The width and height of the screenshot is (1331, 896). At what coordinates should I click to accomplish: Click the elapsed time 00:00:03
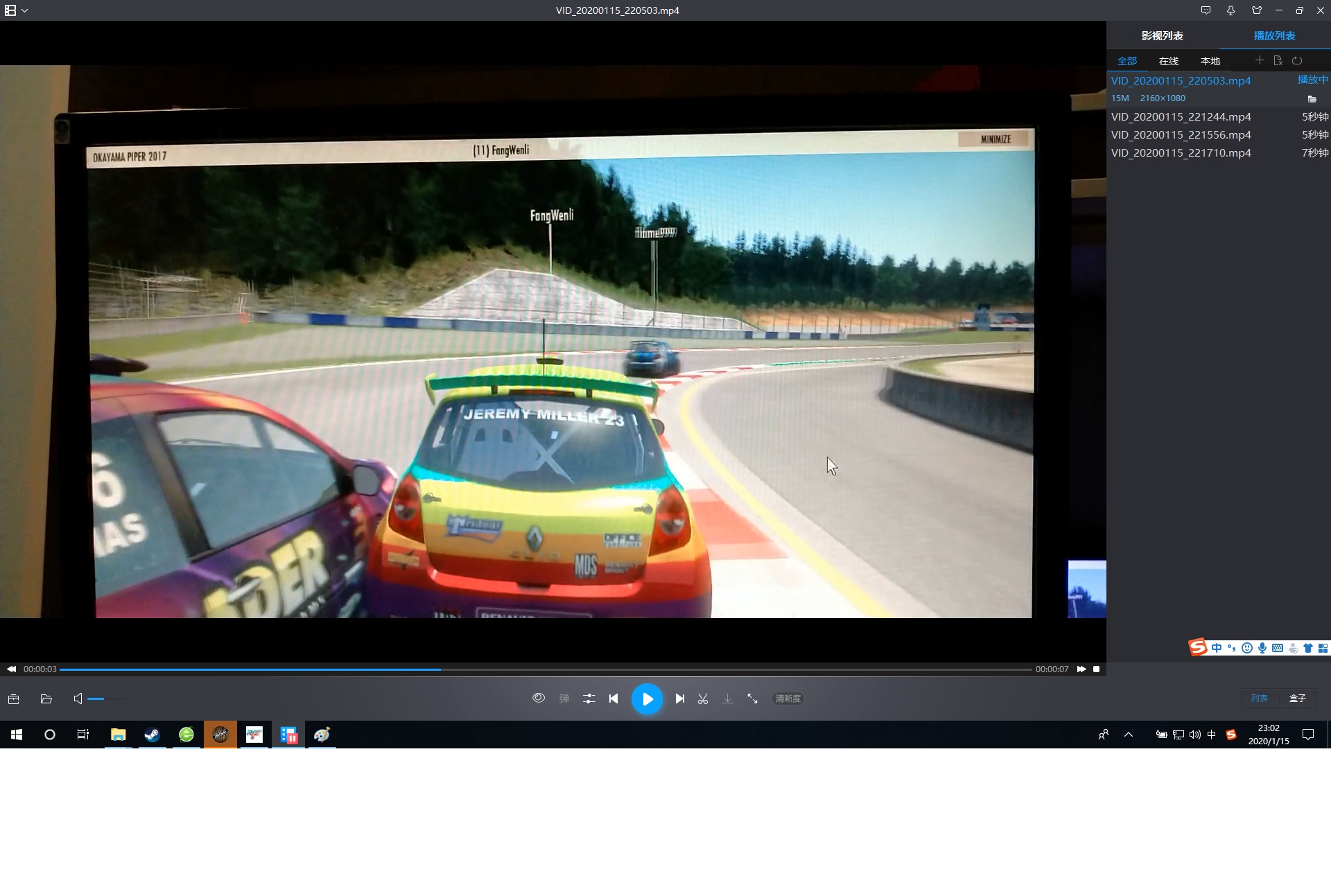pos(40,669)
